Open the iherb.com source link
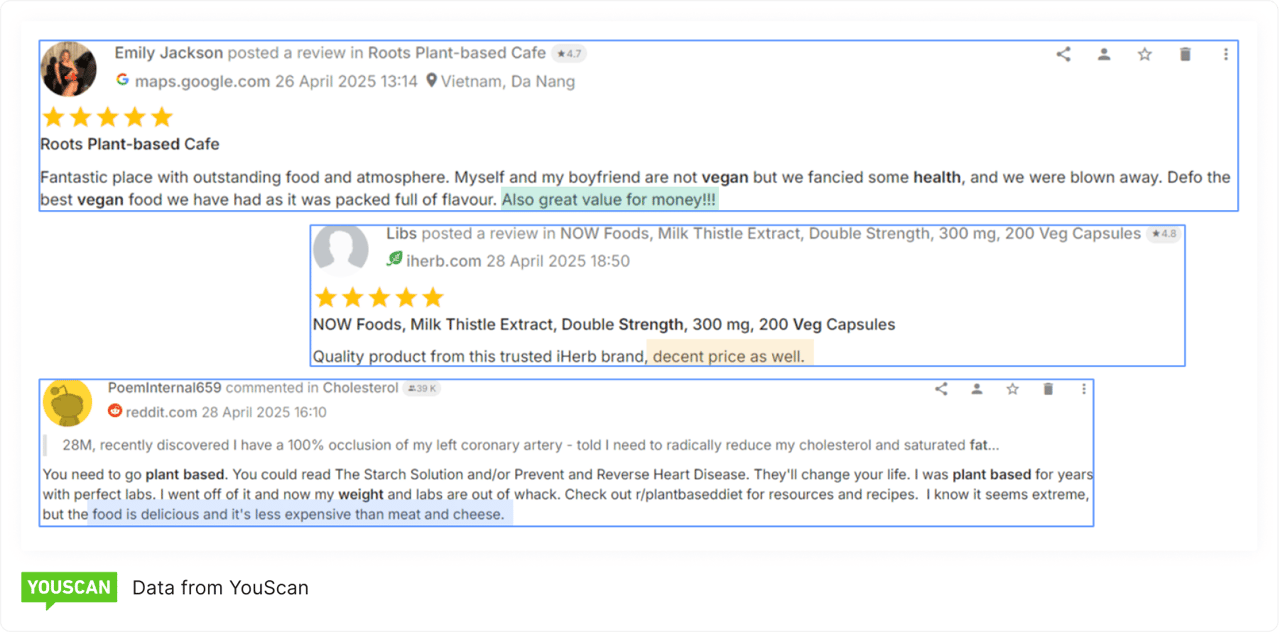The image size is (1280, 632). tap(443, 261)
